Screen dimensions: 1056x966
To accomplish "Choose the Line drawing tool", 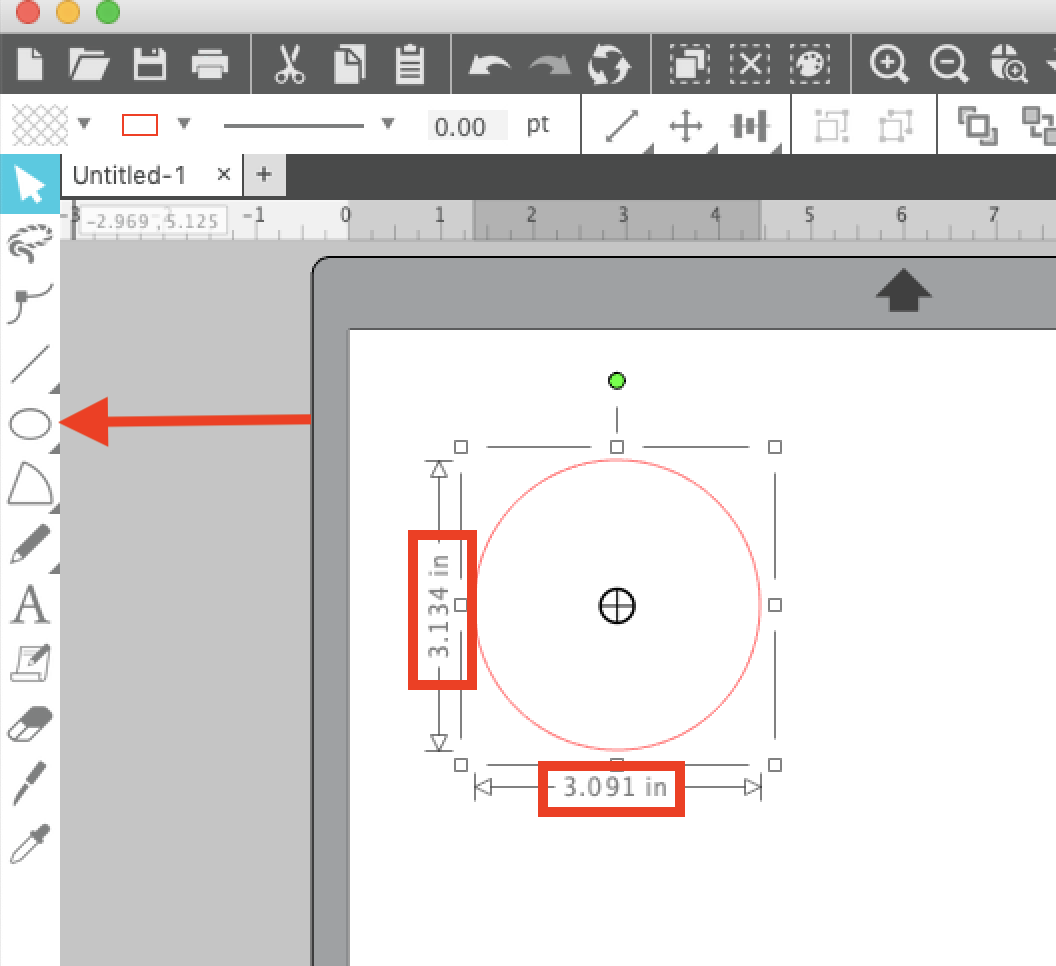I will (30, 363).
